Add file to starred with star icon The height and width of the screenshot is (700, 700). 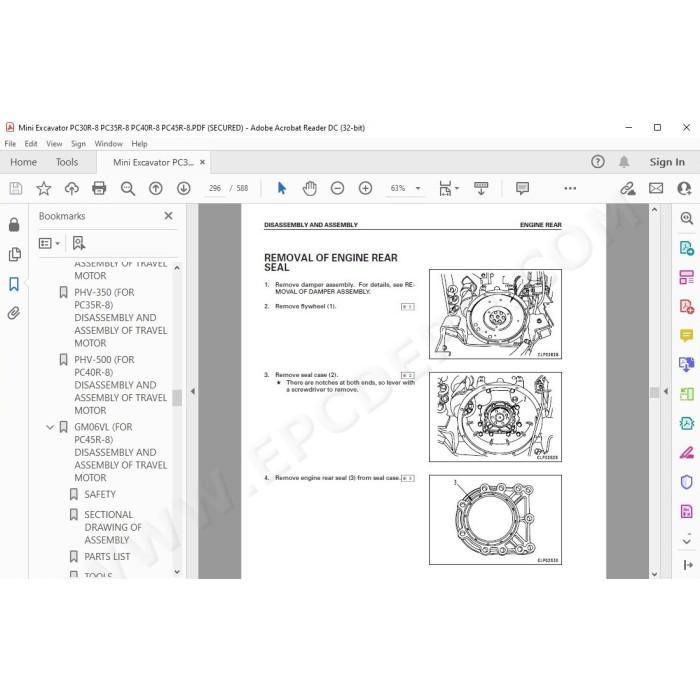pyautogui.click(x=44, y=188)
